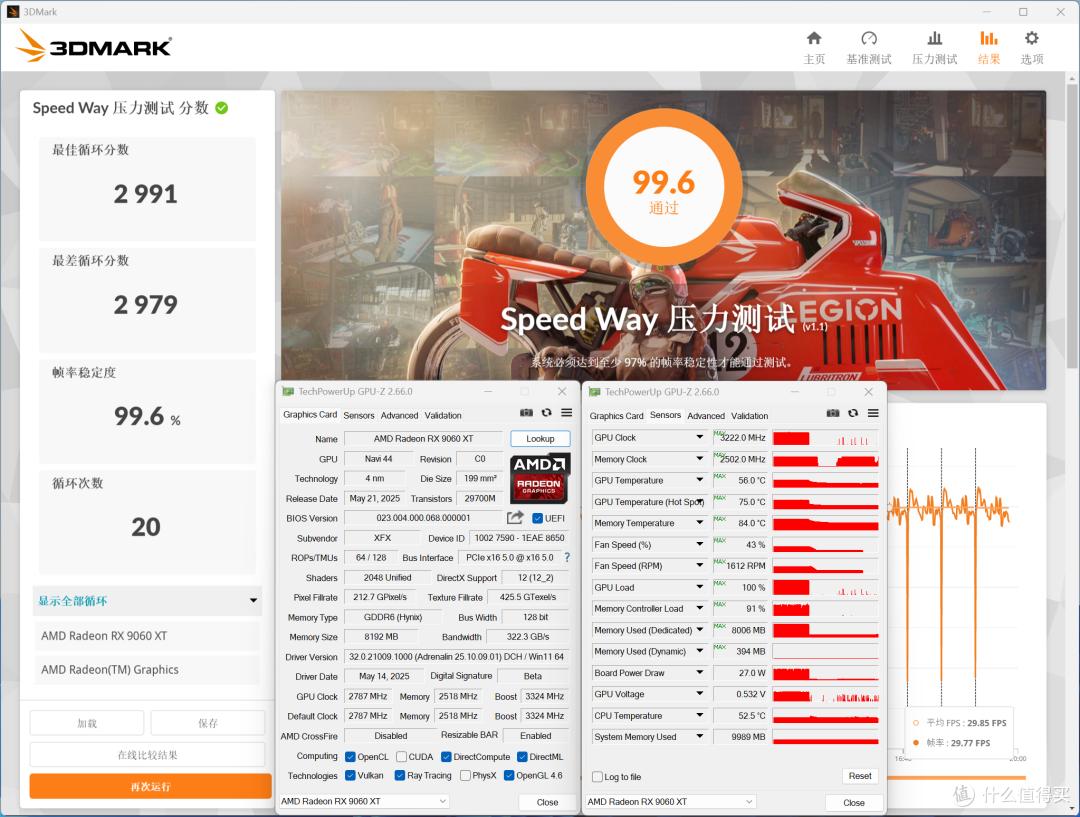Take screenshot in GPU-Z Sensors window
Viewport: 1080px width, 817px height.
833,413
